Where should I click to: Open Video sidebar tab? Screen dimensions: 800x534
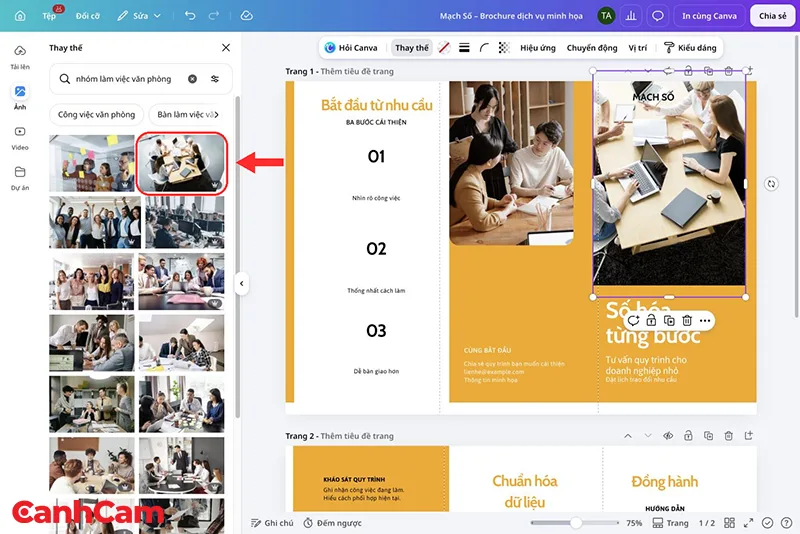pos(20,138)
